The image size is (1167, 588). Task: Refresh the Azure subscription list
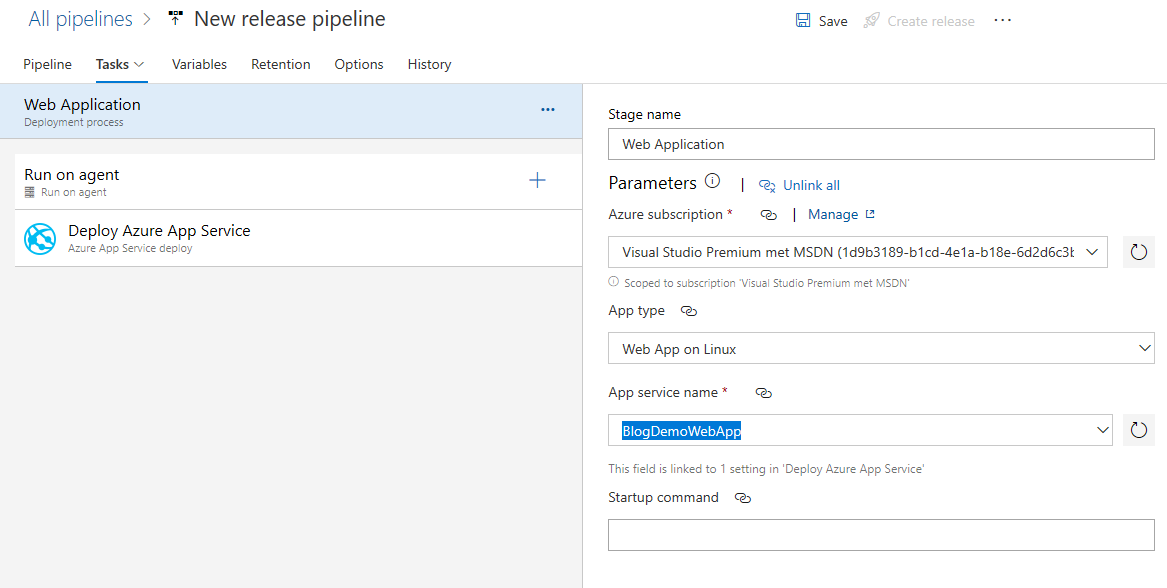pos(1138,252)
